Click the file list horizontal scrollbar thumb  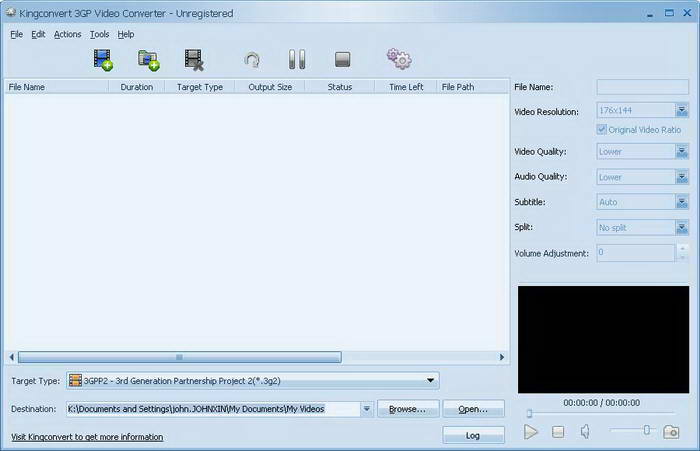[x=179, y=357]
